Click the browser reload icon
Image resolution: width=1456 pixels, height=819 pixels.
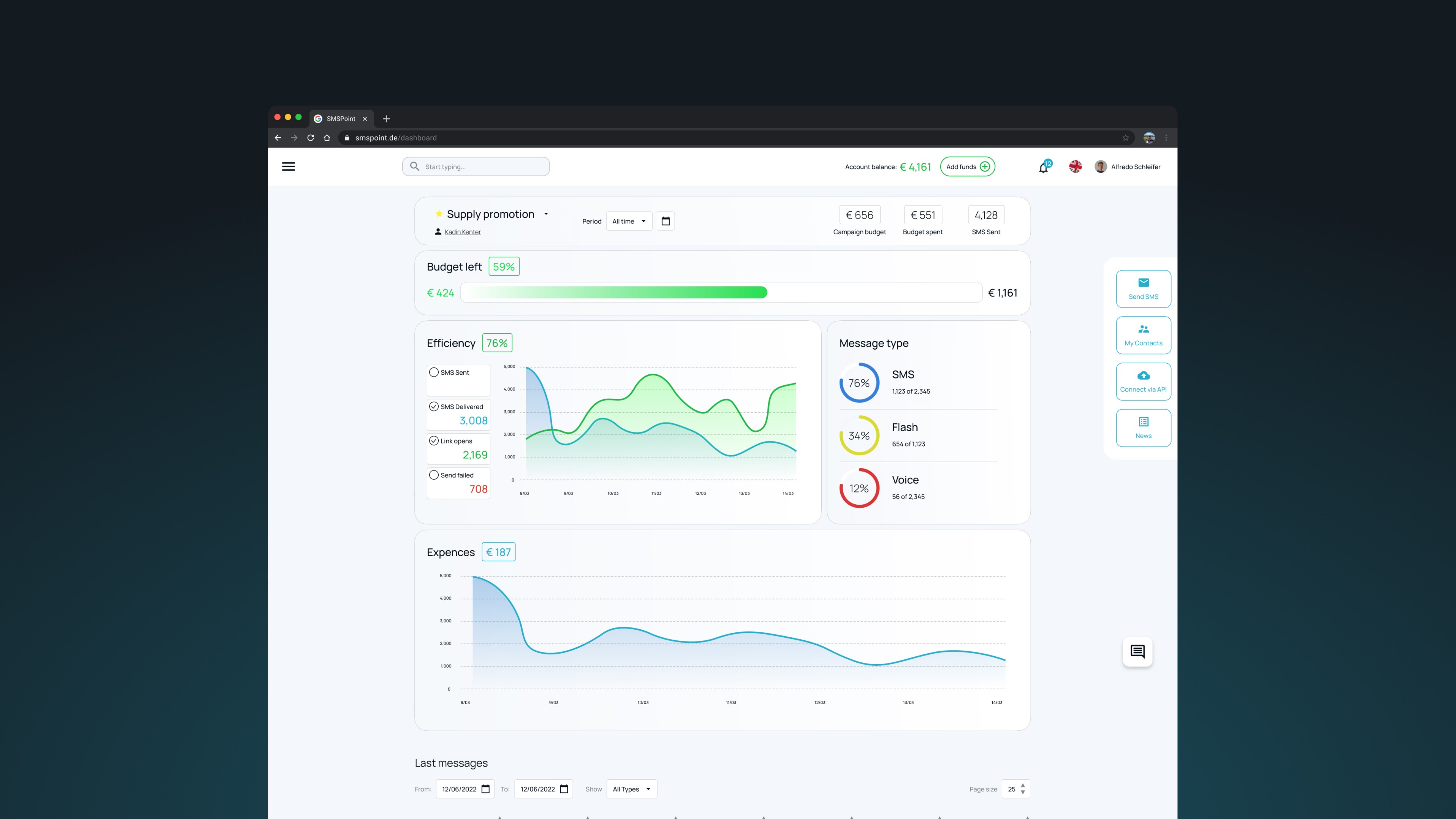310,138
